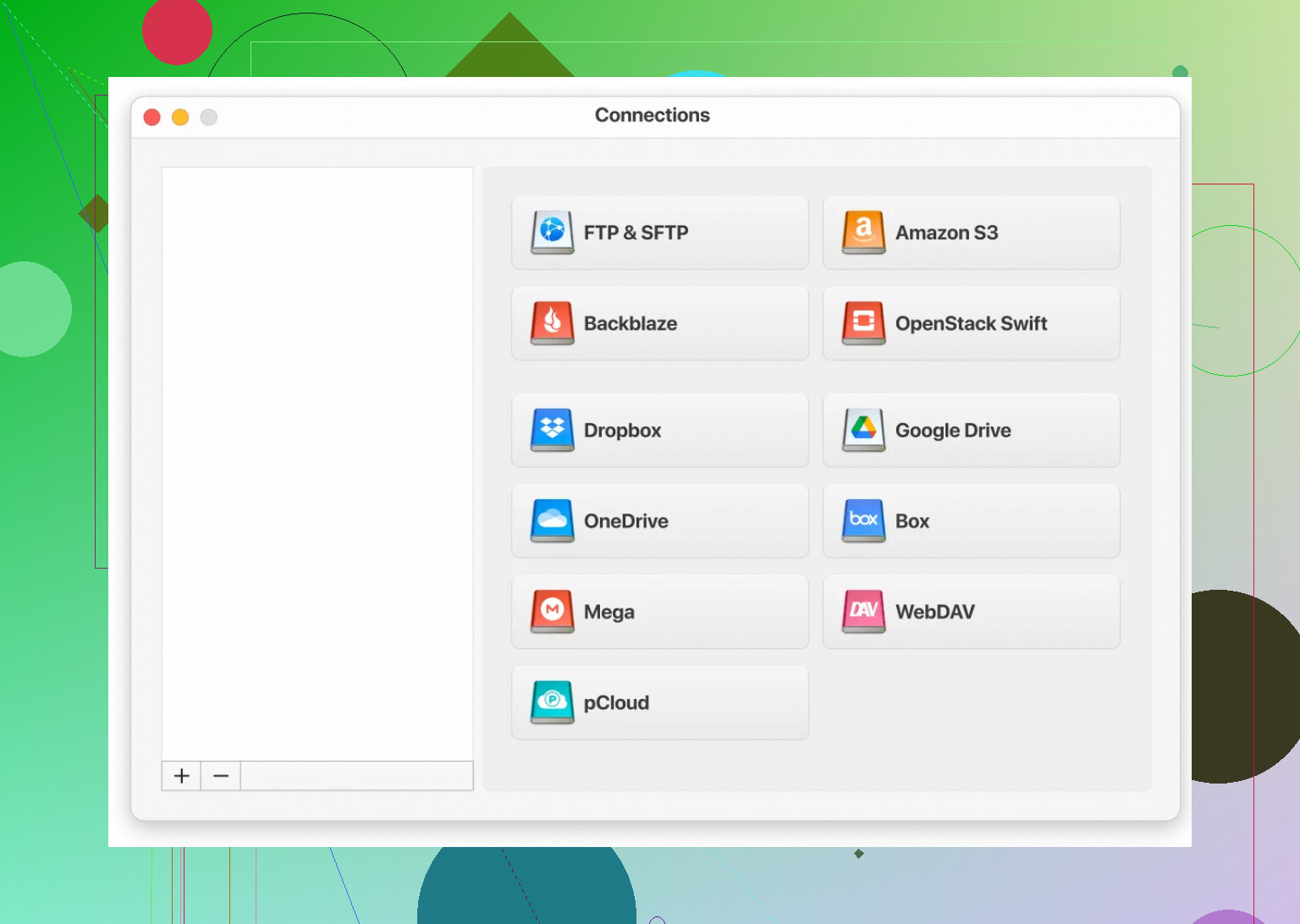1300x924 pixels.
Task: Click the minus button to remove a connection
Action: point(220,776)
